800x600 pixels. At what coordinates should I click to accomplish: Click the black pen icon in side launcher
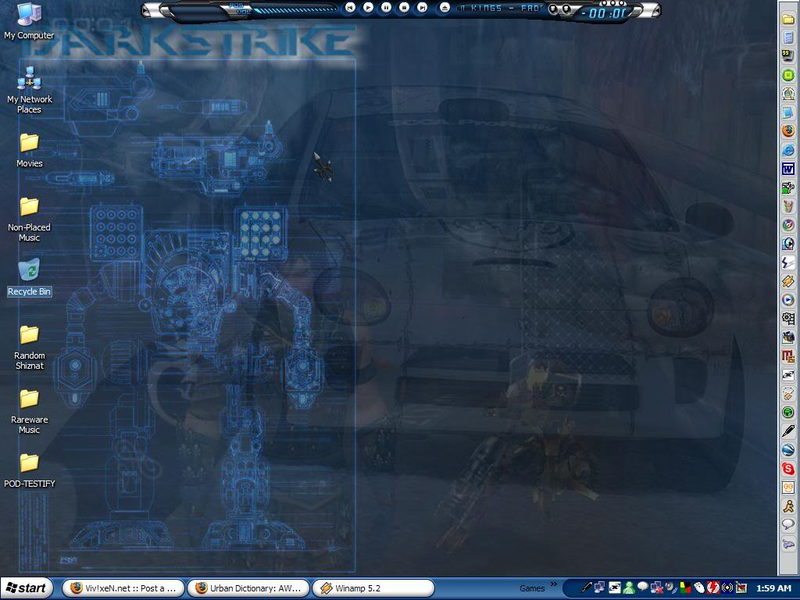pos(788,431)
